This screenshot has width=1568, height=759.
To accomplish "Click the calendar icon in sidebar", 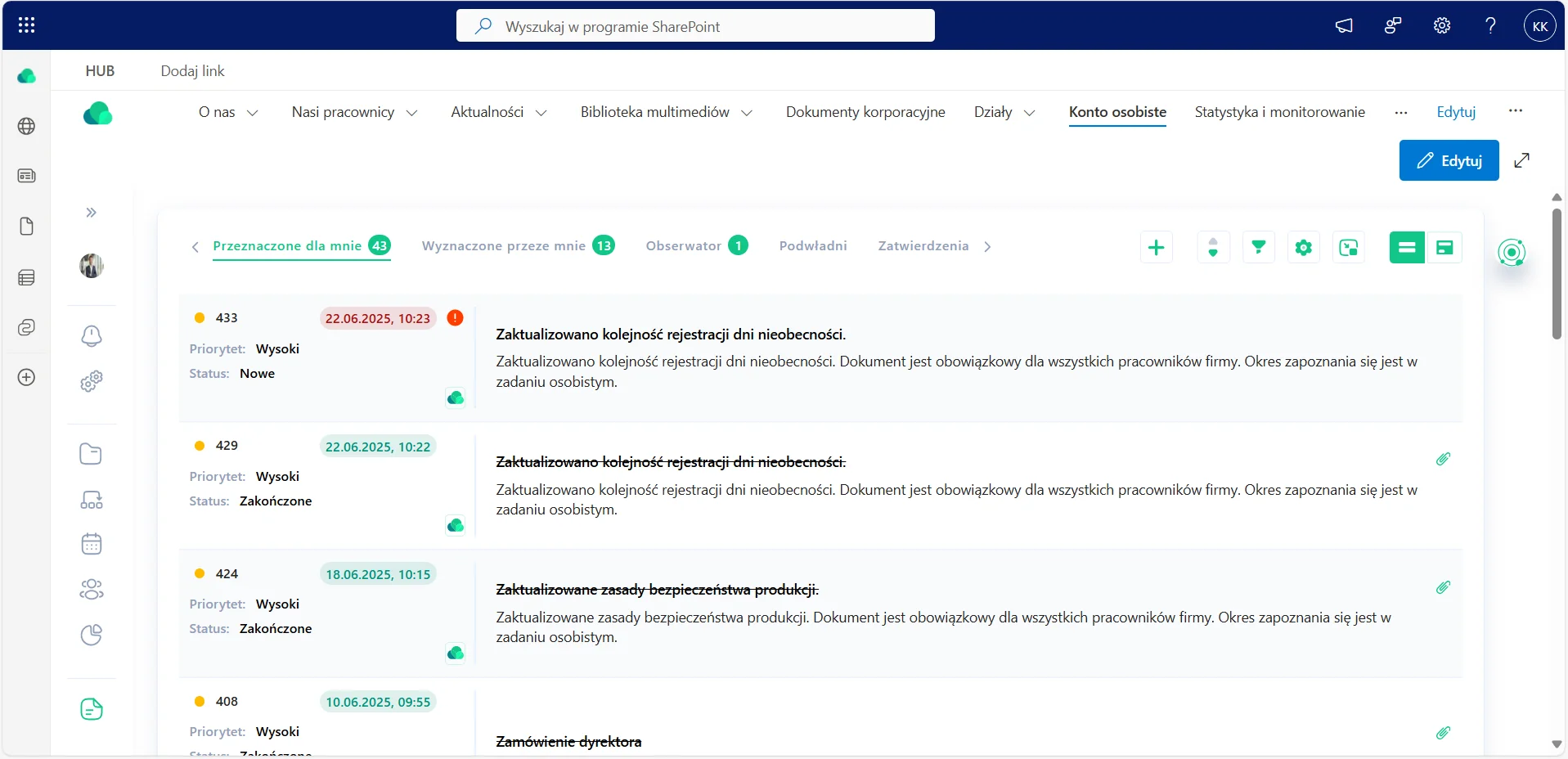I will [x=92, y=544].
